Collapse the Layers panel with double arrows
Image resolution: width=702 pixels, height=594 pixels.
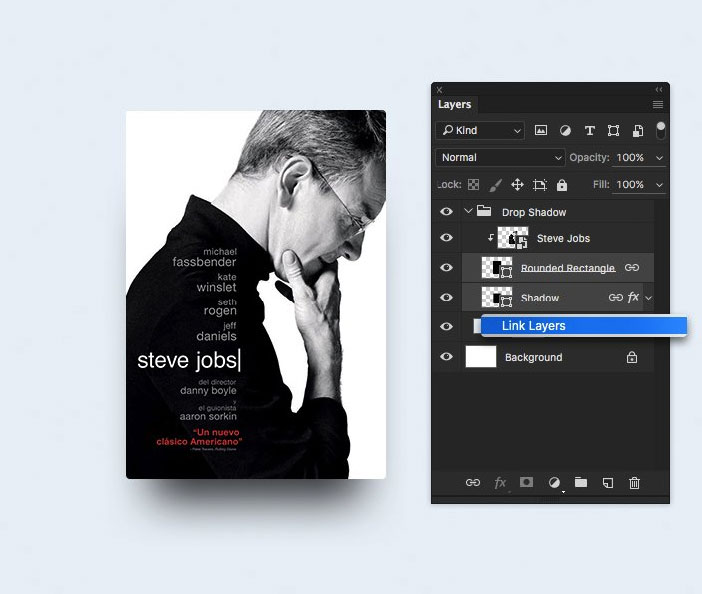coord(659,90)
